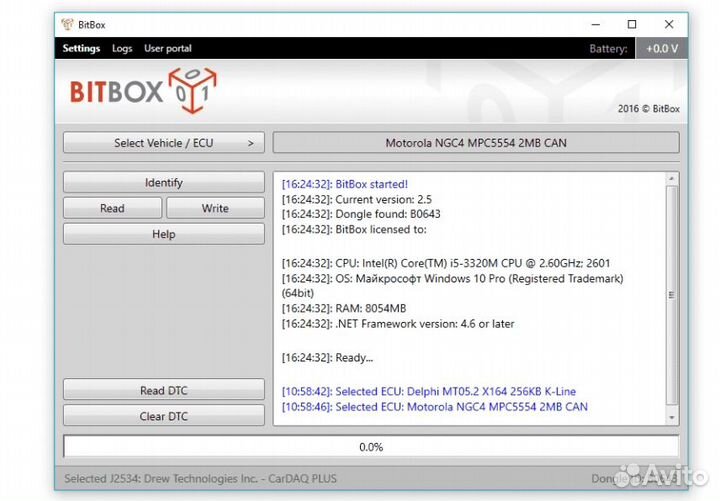The image size is (720, 501).
Task: Click the Selected J2534 status bar text
Action: 200,478
